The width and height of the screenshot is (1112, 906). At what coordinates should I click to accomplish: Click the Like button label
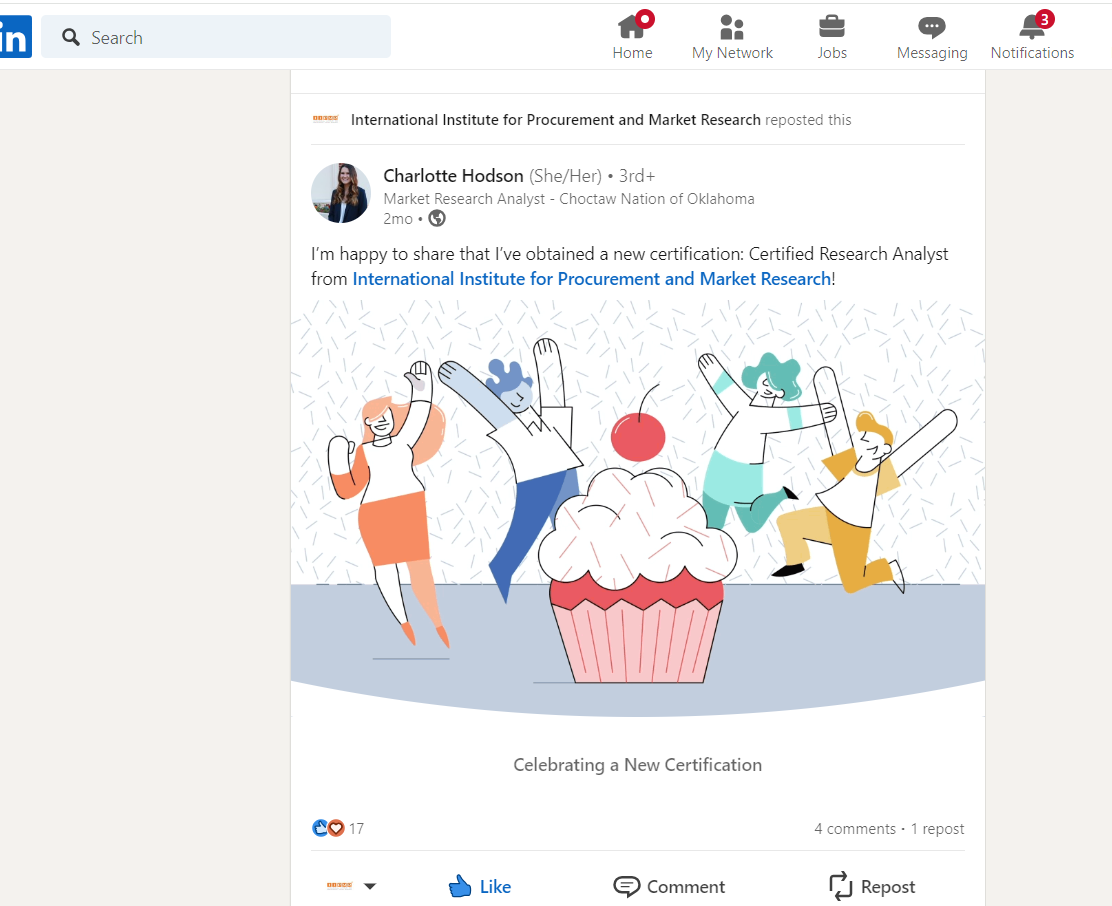point(495,887)
